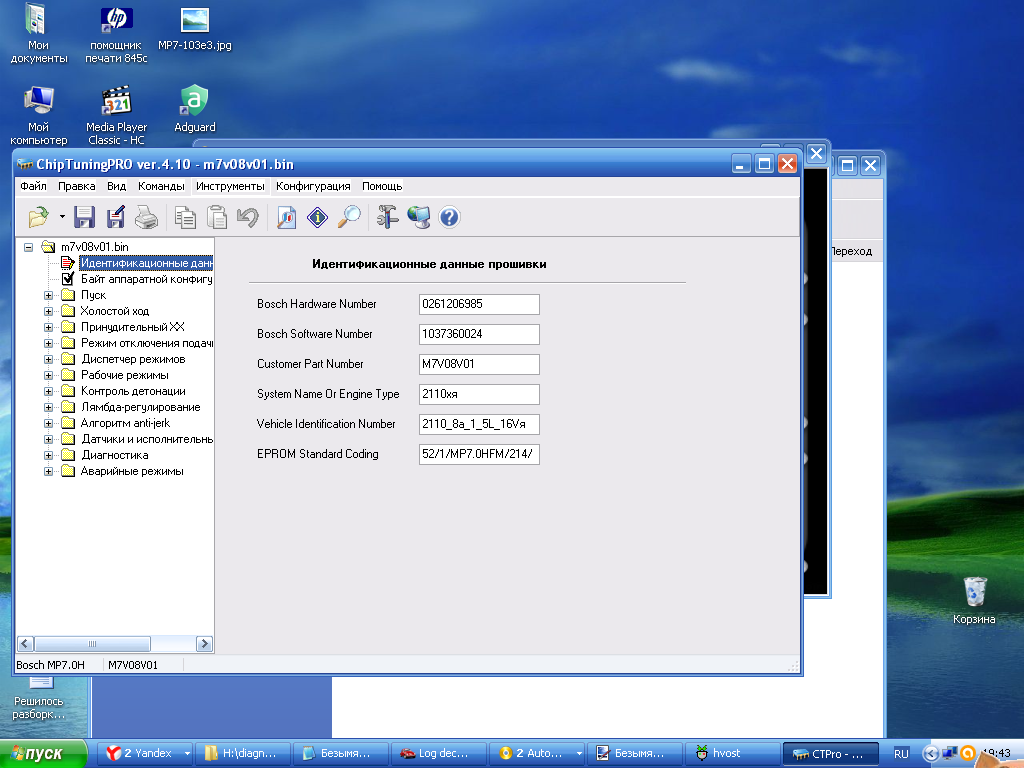Open the Инструменты menu
Image resolution: width=1024 pixels, height=768 pixels.
coord(230,186)
